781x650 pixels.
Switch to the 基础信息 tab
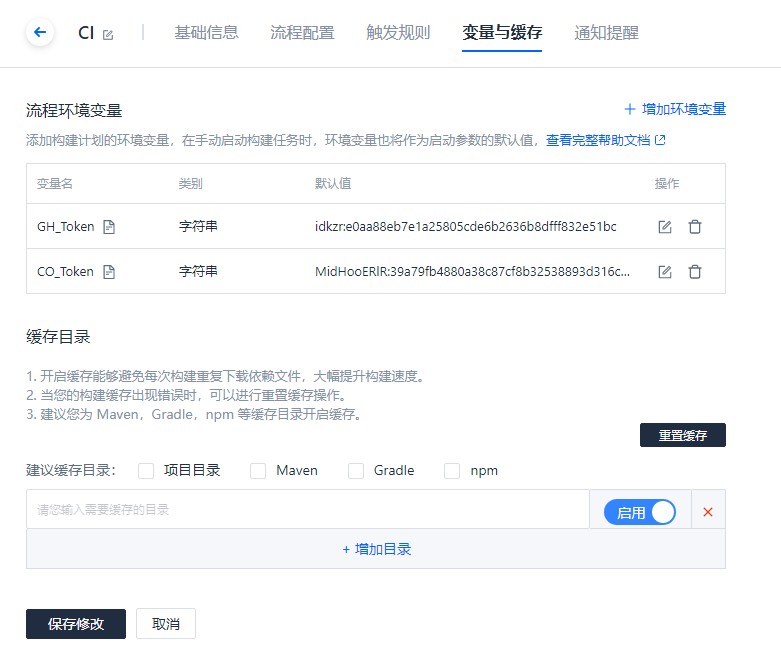(x=206, y=33)
